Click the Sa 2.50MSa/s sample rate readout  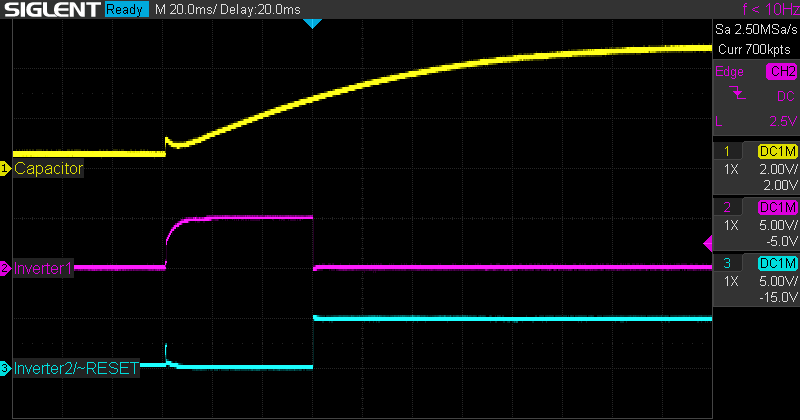(x=756, y=30)
